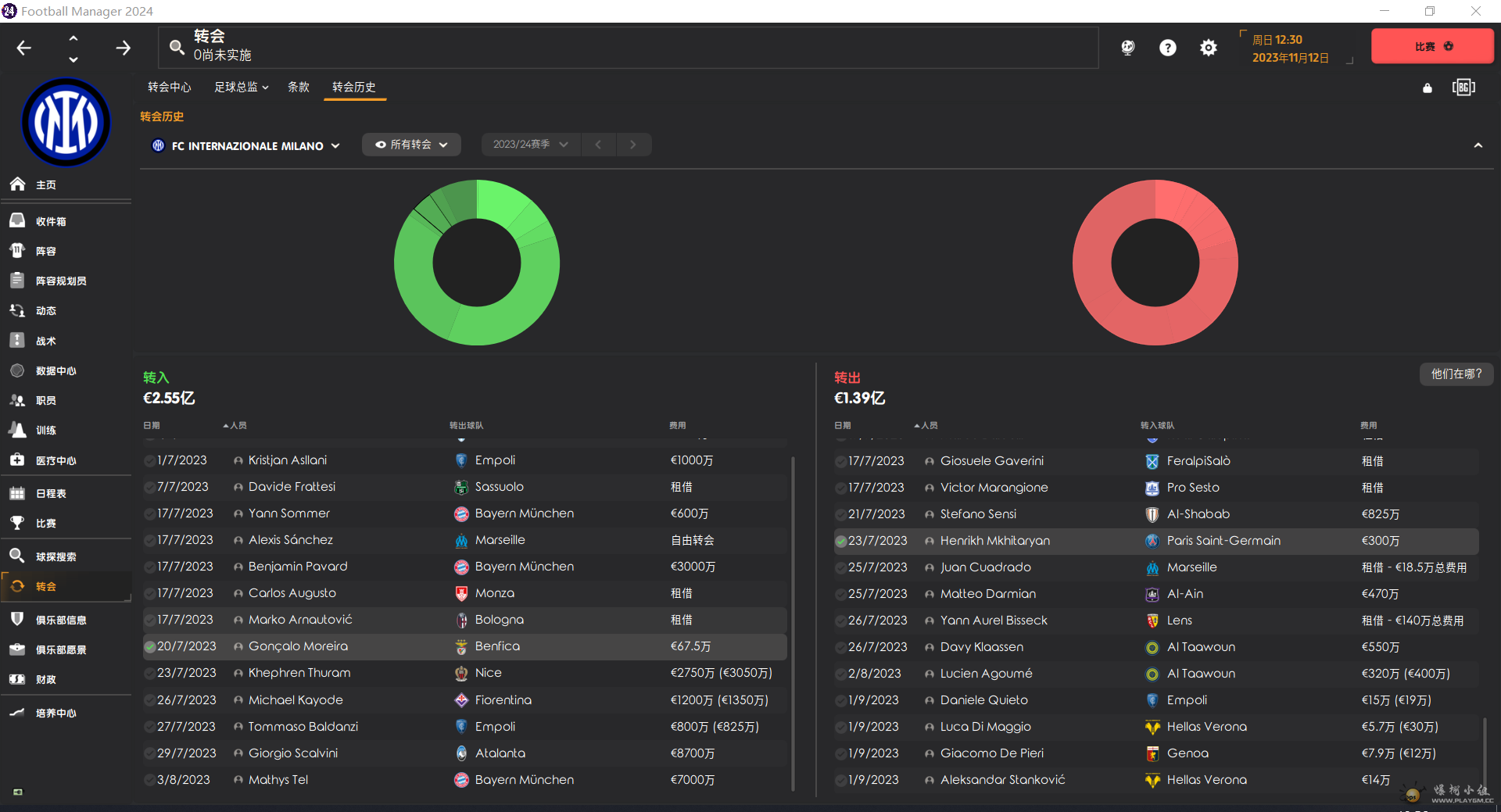The height and width of the screenshot is (812, 1501).
Task: Open the help question mark icon
Action: (x=1167, y=48)
